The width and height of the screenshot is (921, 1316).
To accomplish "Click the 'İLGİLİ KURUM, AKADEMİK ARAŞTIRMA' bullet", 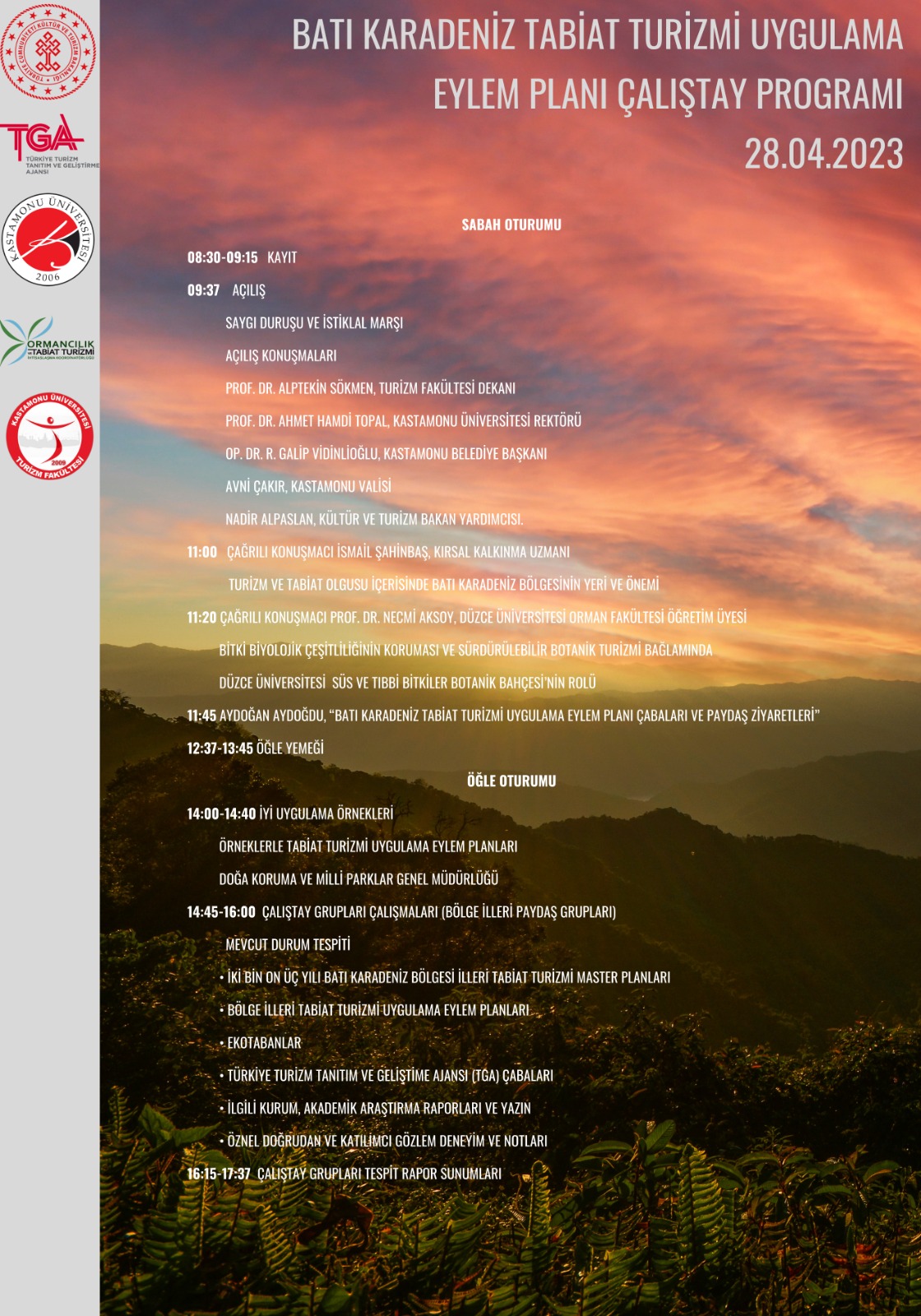I will pyautogui.click(x=375, y=1109).
